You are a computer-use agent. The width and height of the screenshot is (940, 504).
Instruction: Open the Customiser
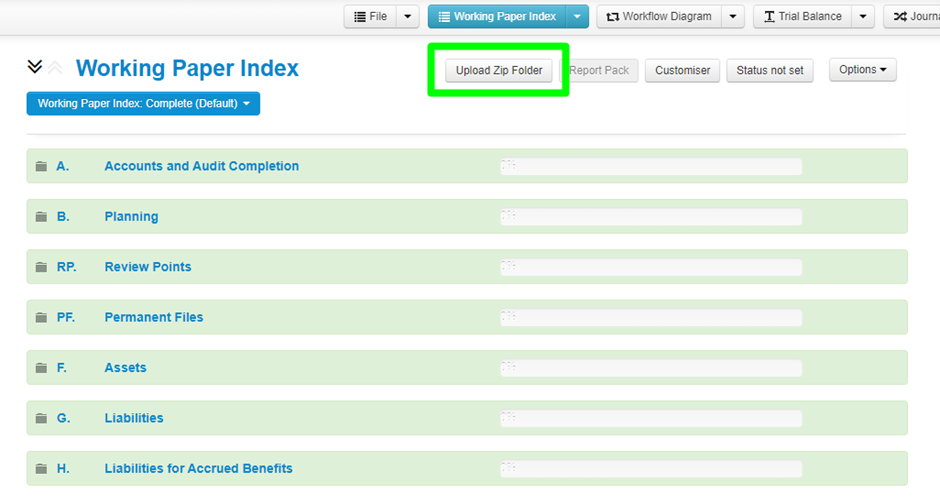682,71
